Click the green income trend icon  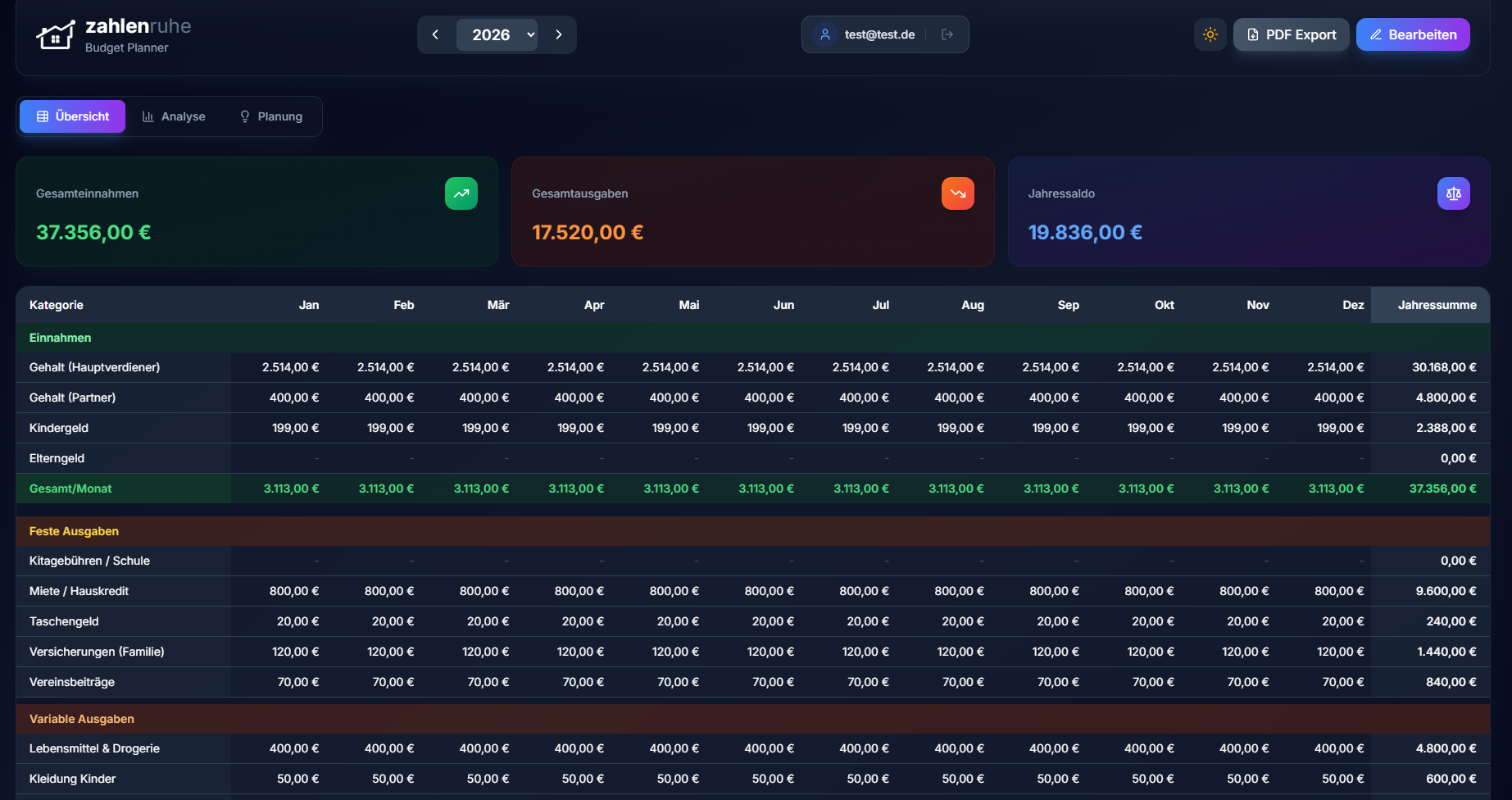click(x=461, y=193)
